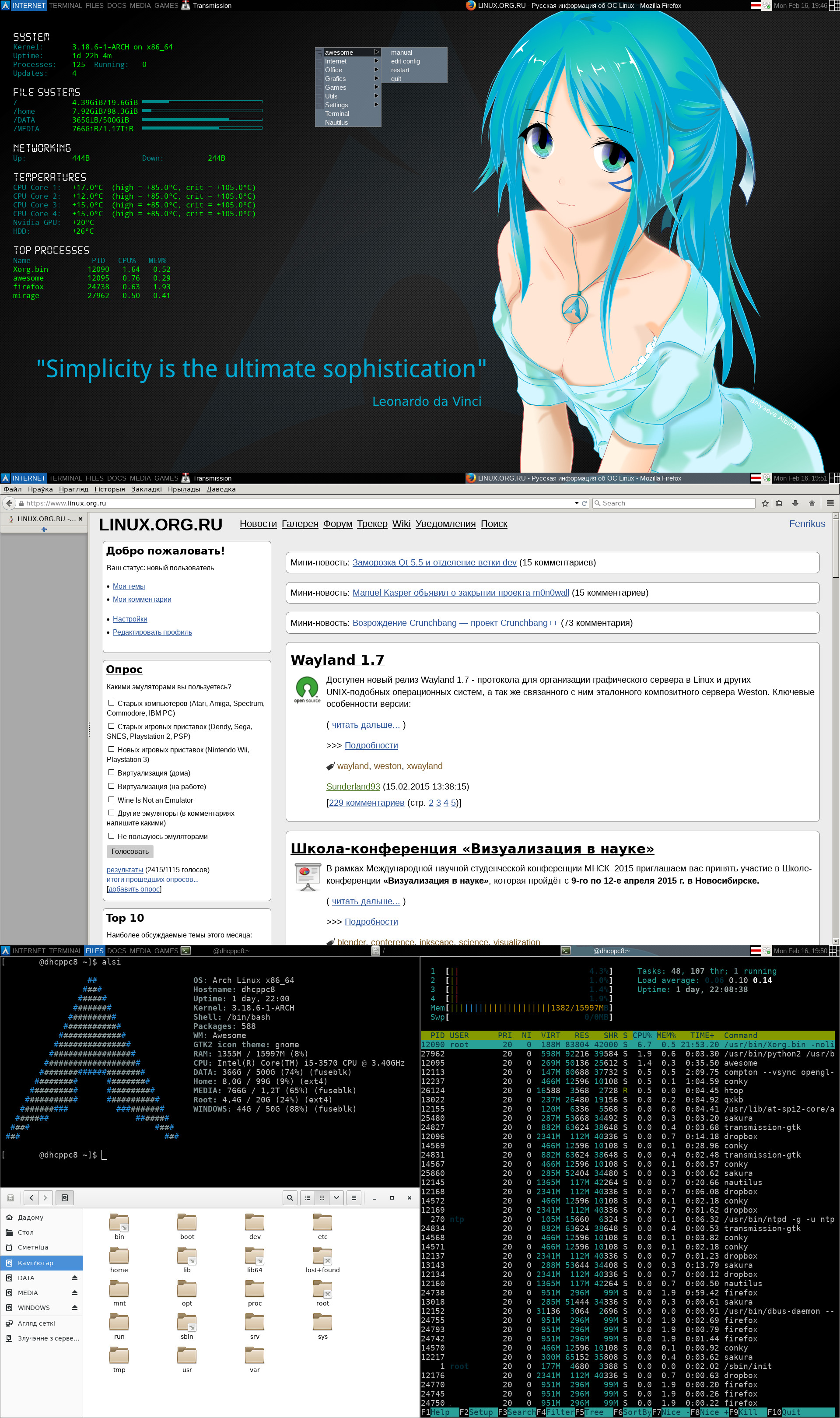Open Nautilus hamburger menu

(x=354, y=1197)
